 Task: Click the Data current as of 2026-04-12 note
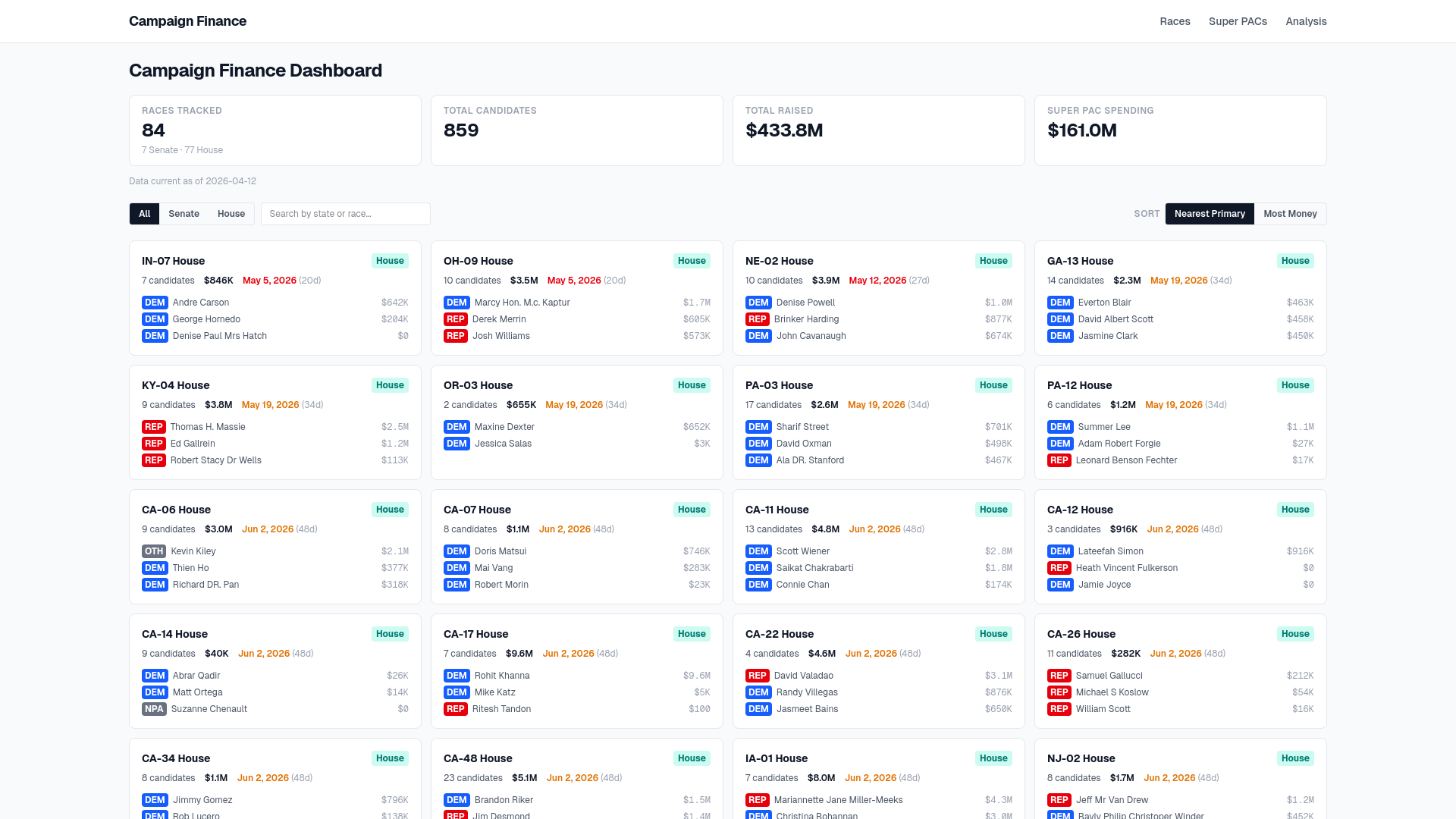click(193, 181)
